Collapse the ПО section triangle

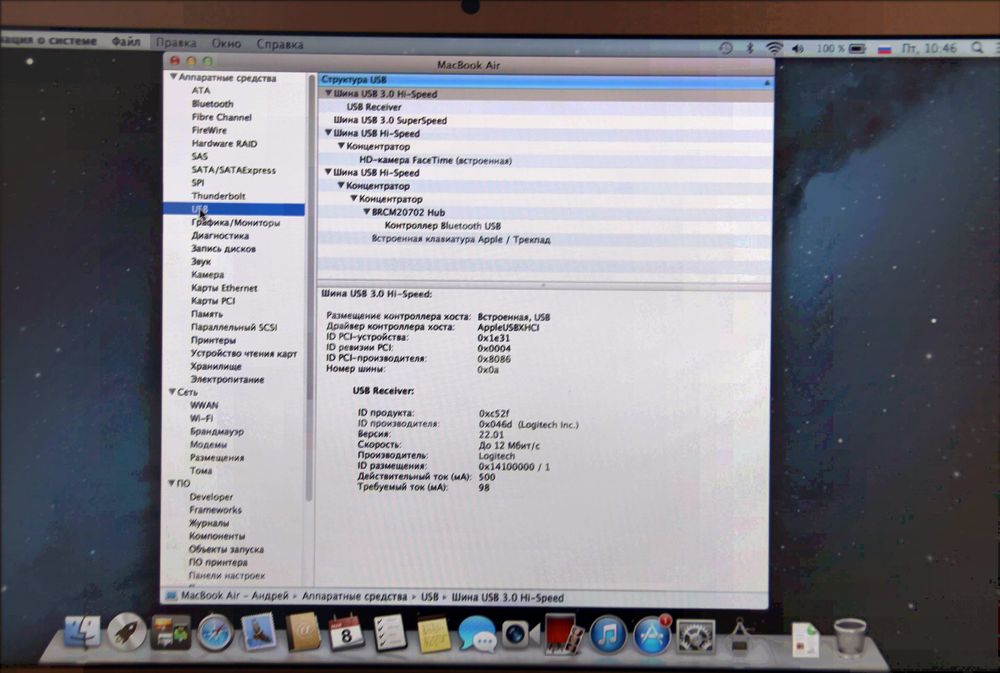pyautogui.click(x=172, y=483)
